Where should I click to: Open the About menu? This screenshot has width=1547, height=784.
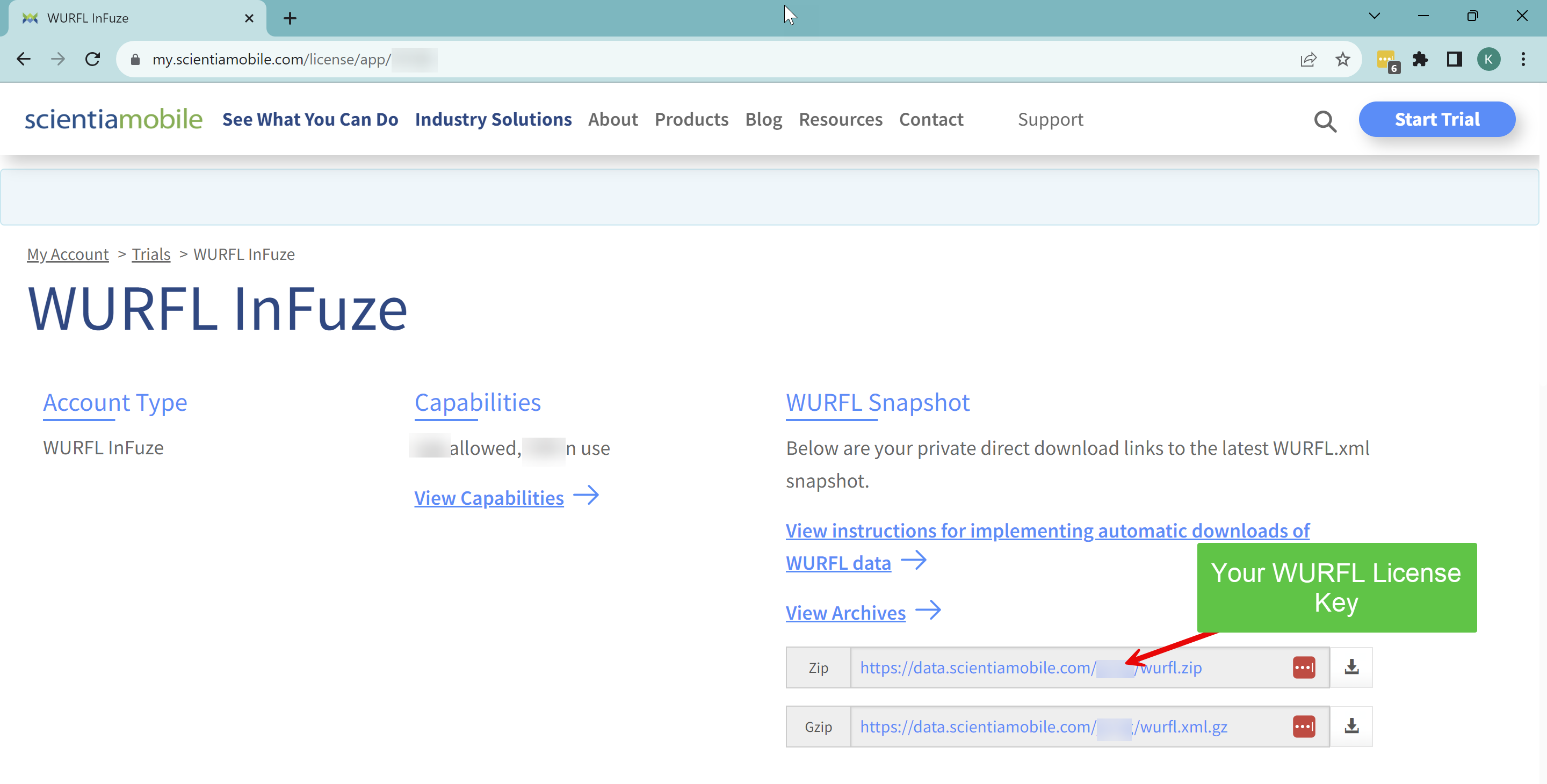pos(612,119)
